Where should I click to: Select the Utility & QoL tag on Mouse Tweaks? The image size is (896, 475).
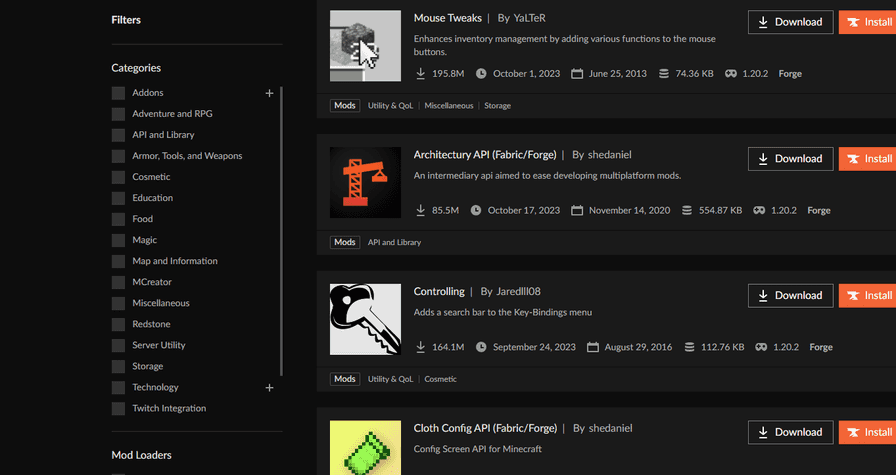pos(390,105)
